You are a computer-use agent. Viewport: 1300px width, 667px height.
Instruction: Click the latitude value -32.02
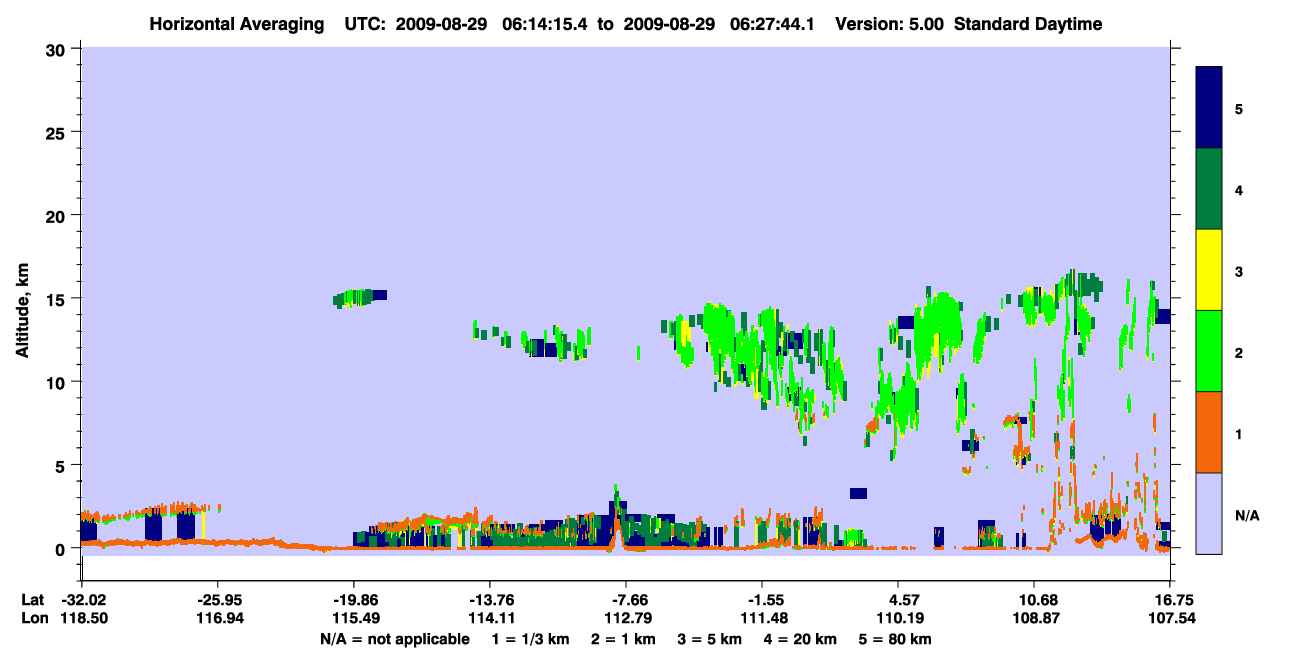pyautogui.click(x=81, y=600)
